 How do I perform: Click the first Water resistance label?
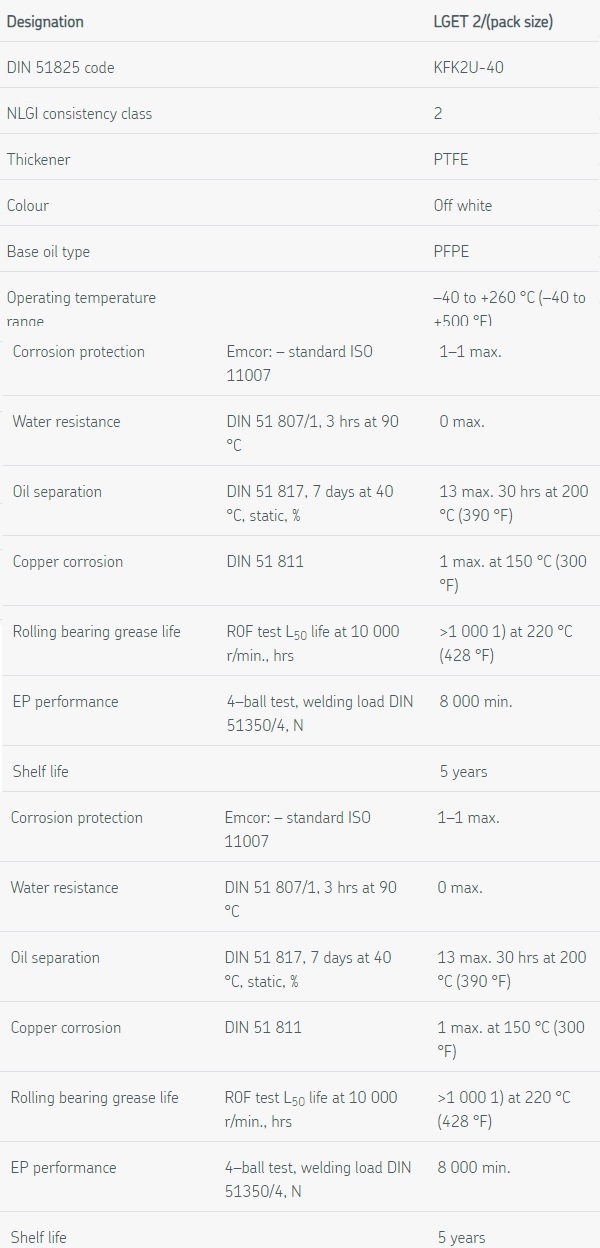(x=66, y=421)
